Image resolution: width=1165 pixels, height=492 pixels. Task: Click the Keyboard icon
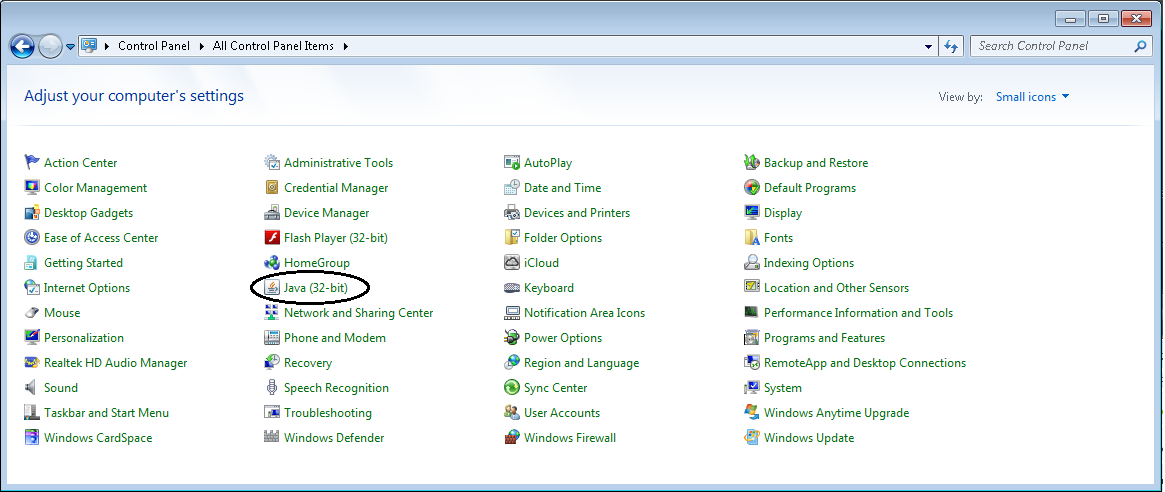(512, 288)
